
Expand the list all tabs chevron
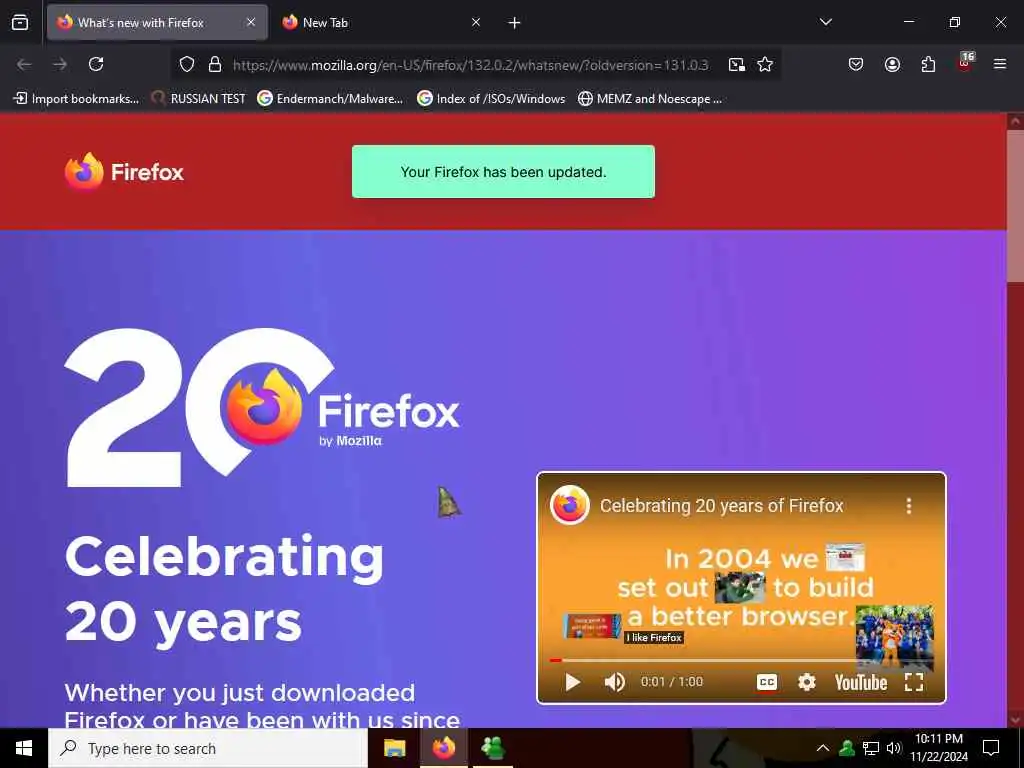pyautogui.click(x=825, y=22)
